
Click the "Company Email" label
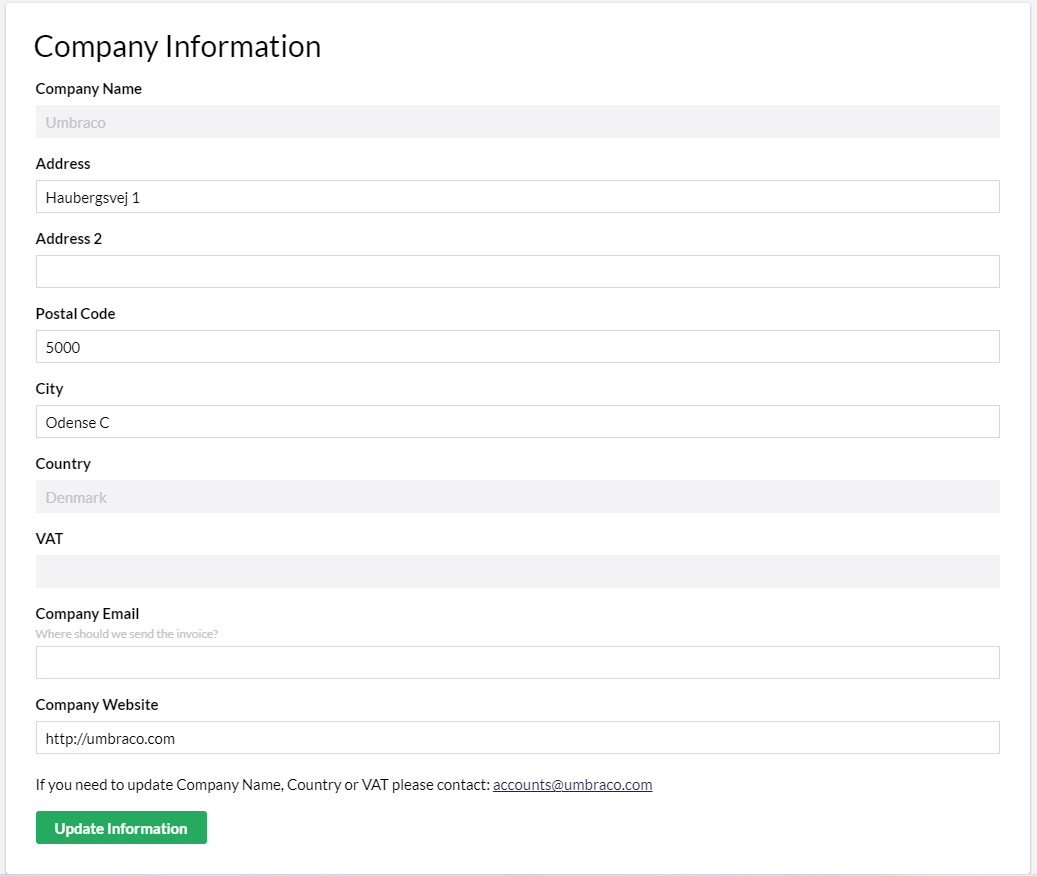coord(87,614)
